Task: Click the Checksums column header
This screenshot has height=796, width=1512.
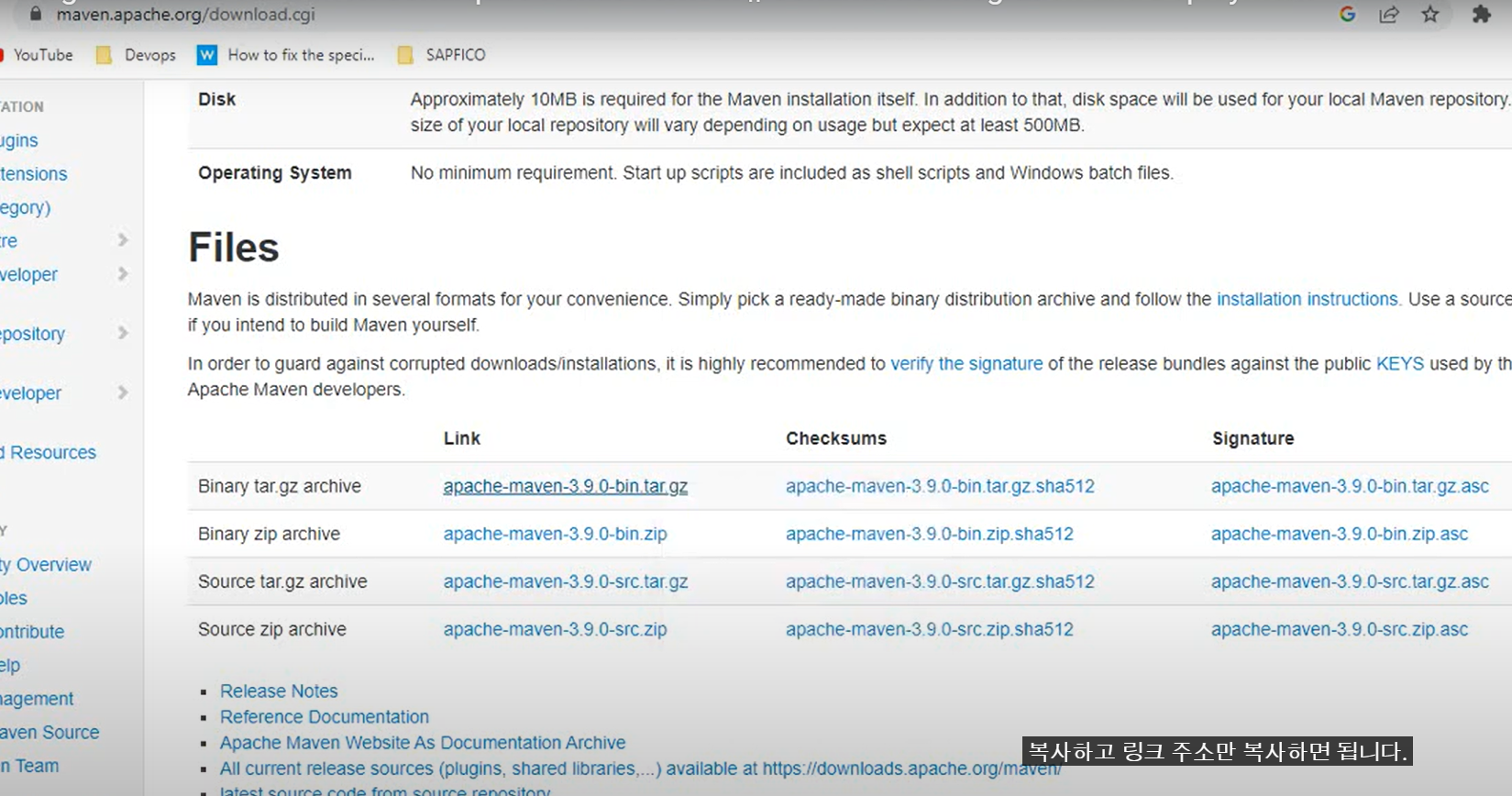Action: tap(836, 438)
